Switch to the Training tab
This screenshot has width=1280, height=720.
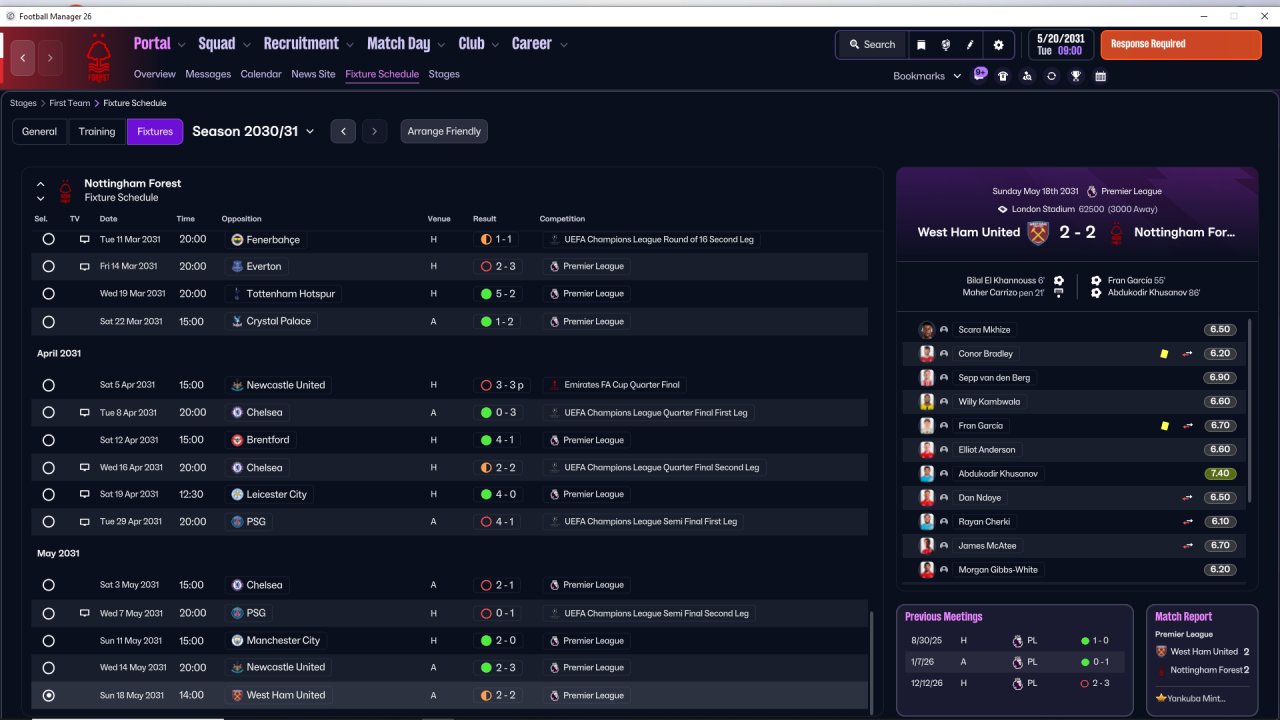pyautogui.click(x=97, y=131)
